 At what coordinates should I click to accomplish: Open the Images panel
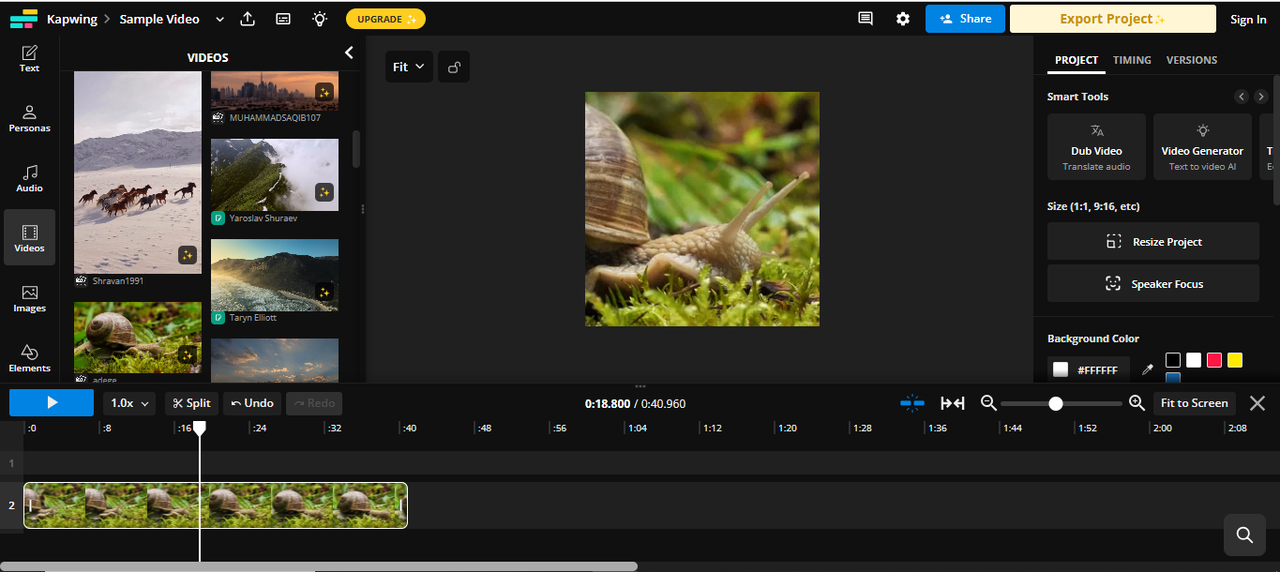click(x=29, y=299)
